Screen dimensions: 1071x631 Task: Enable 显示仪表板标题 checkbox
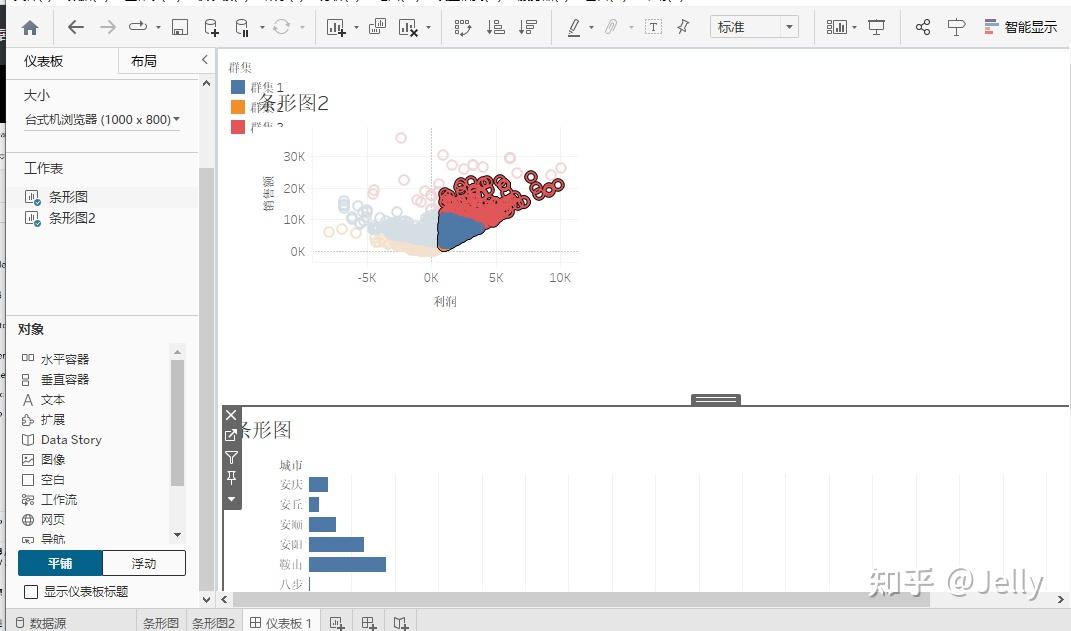[31, 592]
